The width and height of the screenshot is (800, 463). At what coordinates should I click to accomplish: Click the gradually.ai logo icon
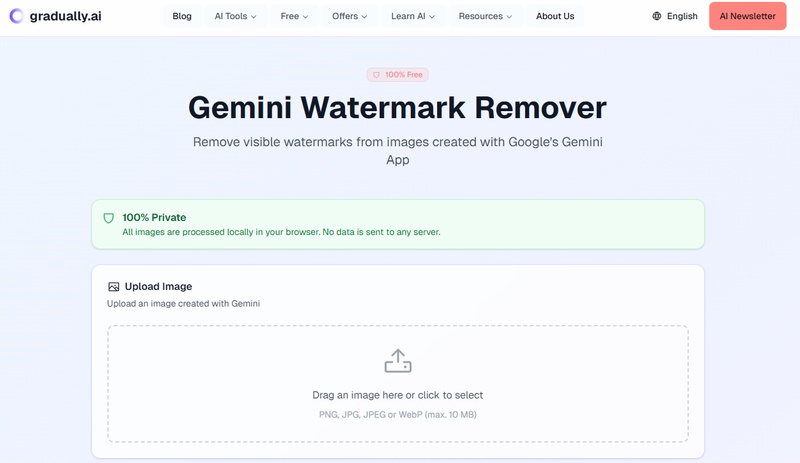click(x=16, y=16)
